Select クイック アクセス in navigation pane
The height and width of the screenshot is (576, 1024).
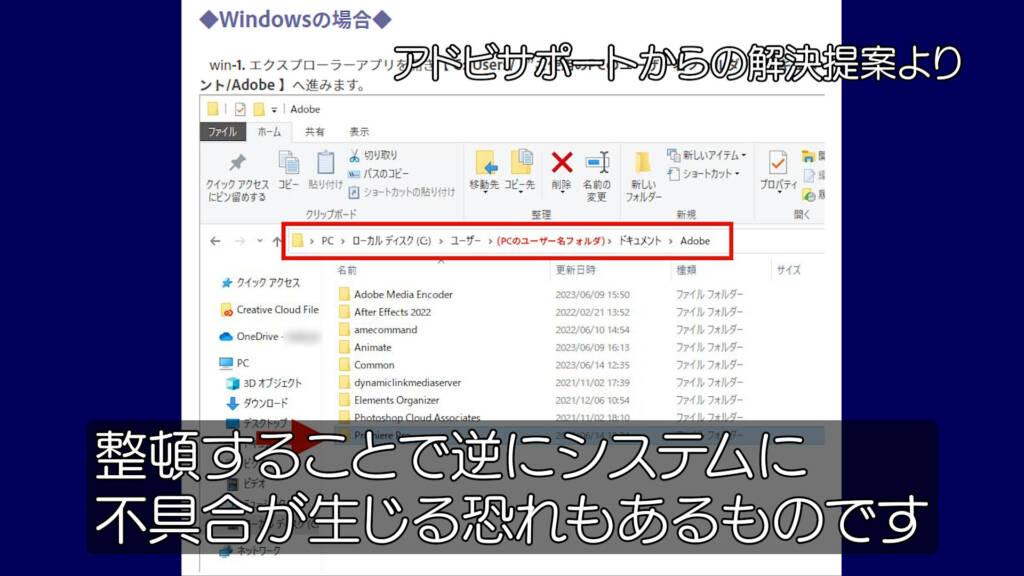point(261,283)
